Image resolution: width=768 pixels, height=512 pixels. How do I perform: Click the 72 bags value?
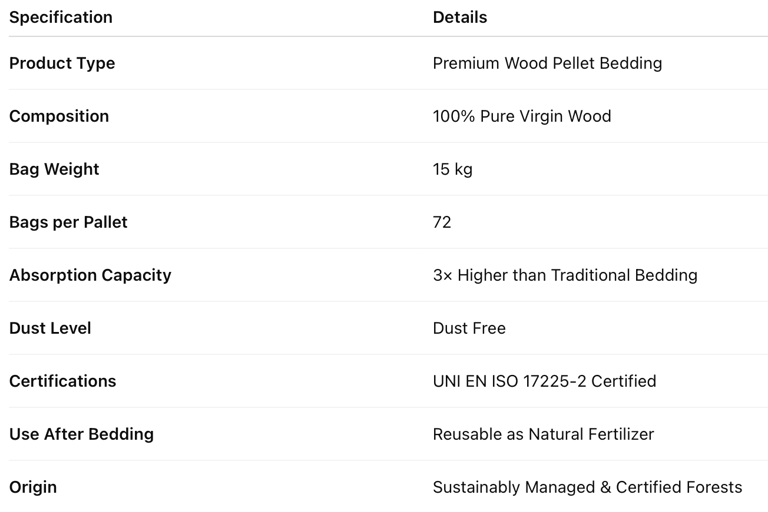(x=442, y=222)
